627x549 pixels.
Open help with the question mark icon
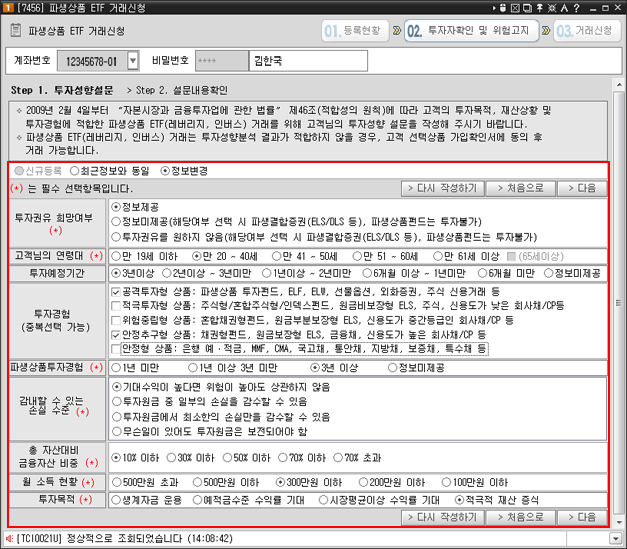click(576, 8)
